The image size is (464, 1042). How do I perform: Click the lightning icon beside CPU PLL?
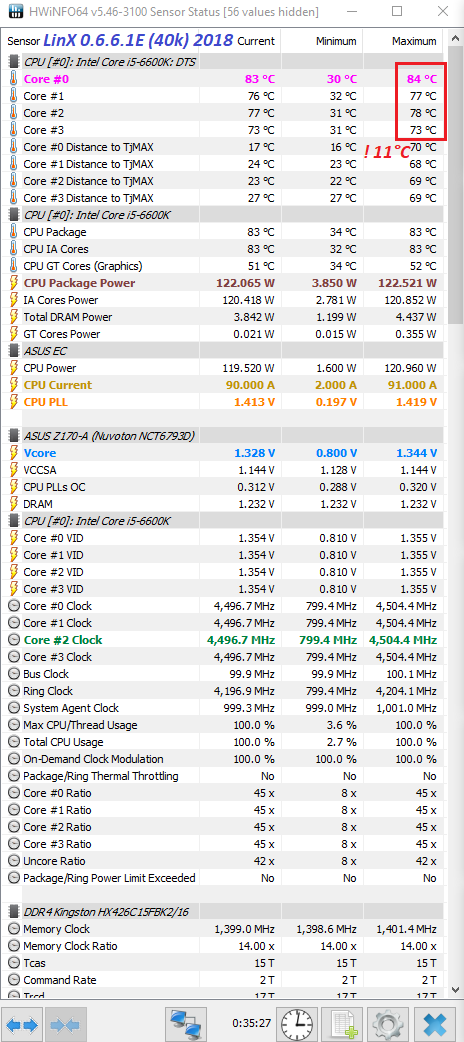(x=13, y=401)
